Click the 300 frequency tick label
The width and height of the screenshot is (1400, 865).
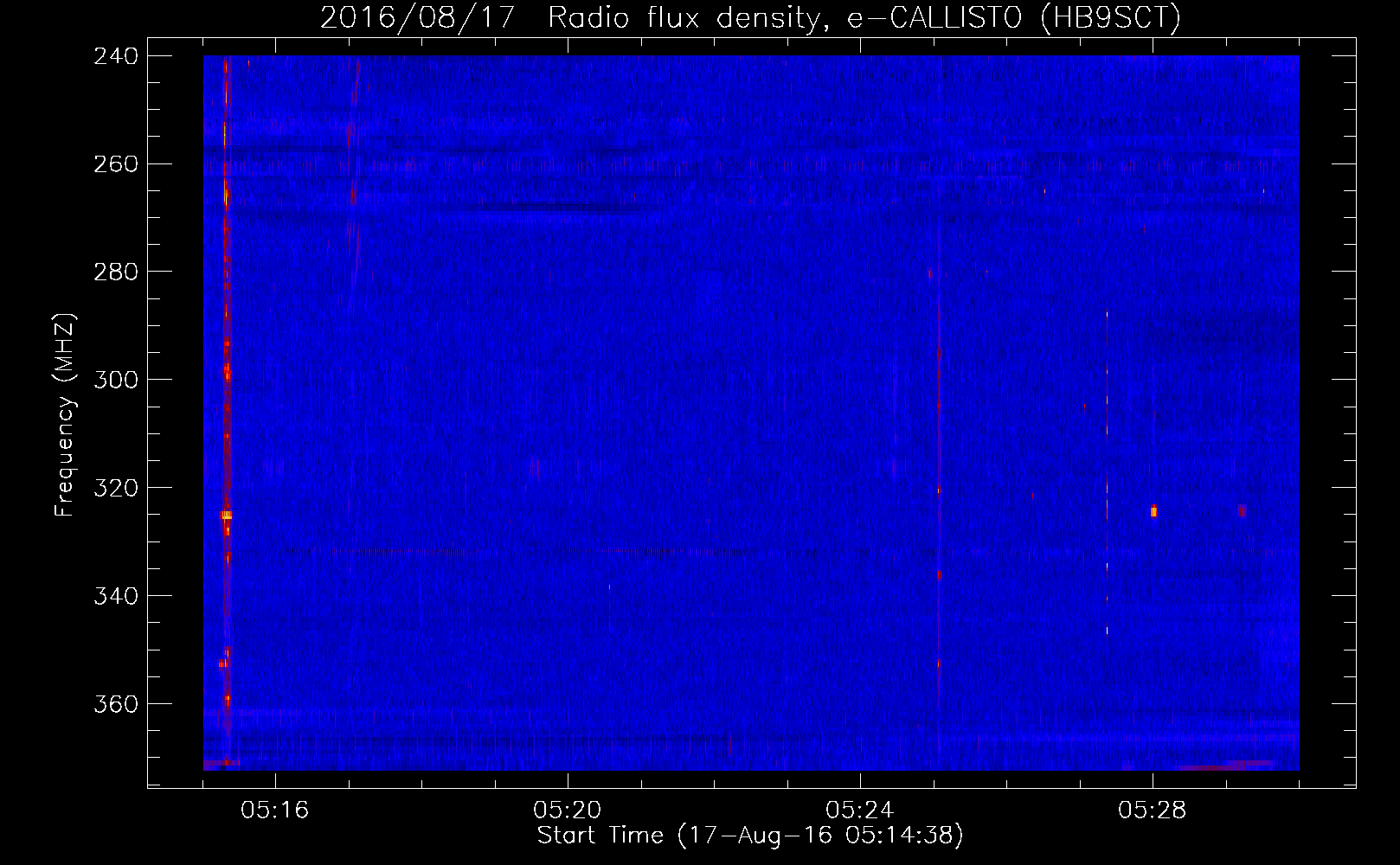coord(115,381)
